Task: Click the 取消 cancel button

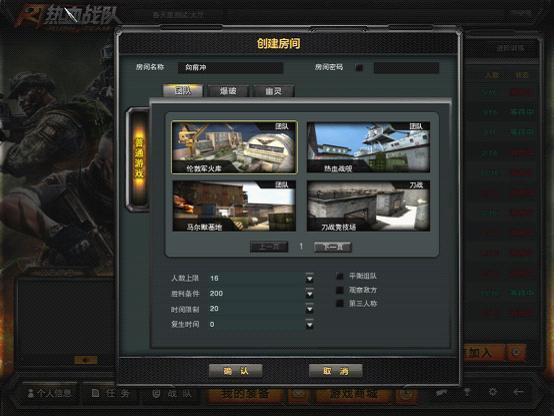Action: point(335,371)
